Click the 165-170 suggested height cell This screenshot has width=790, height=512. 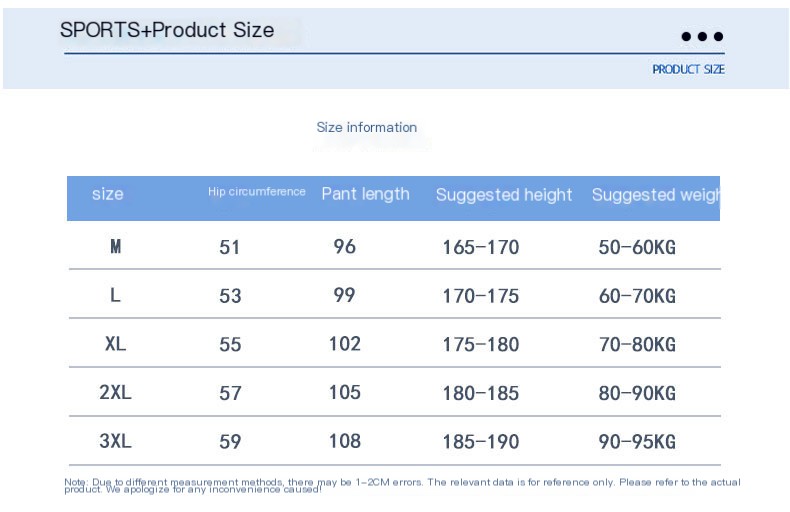pos(481,247)
